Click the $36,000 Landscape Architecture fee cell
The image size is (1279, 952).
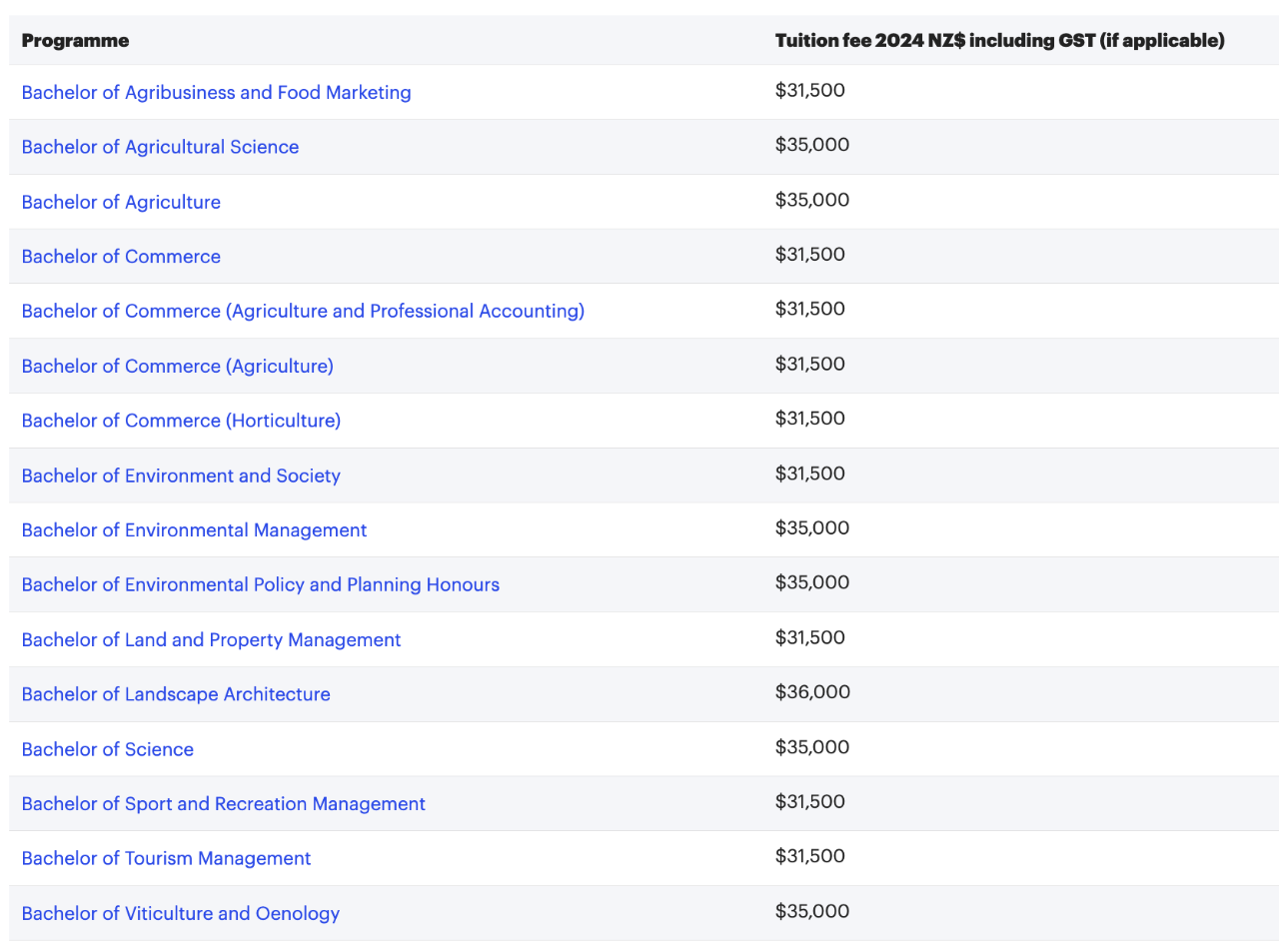pos(812,692)
